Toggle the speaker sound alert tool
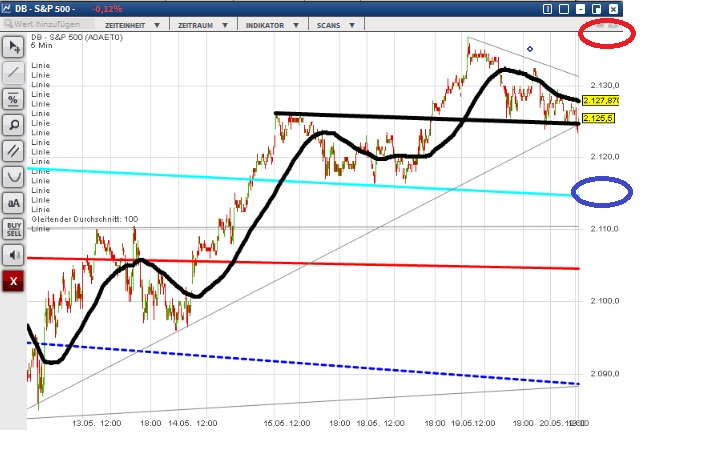This screenshot has height=450, width=705. point(13,255)
